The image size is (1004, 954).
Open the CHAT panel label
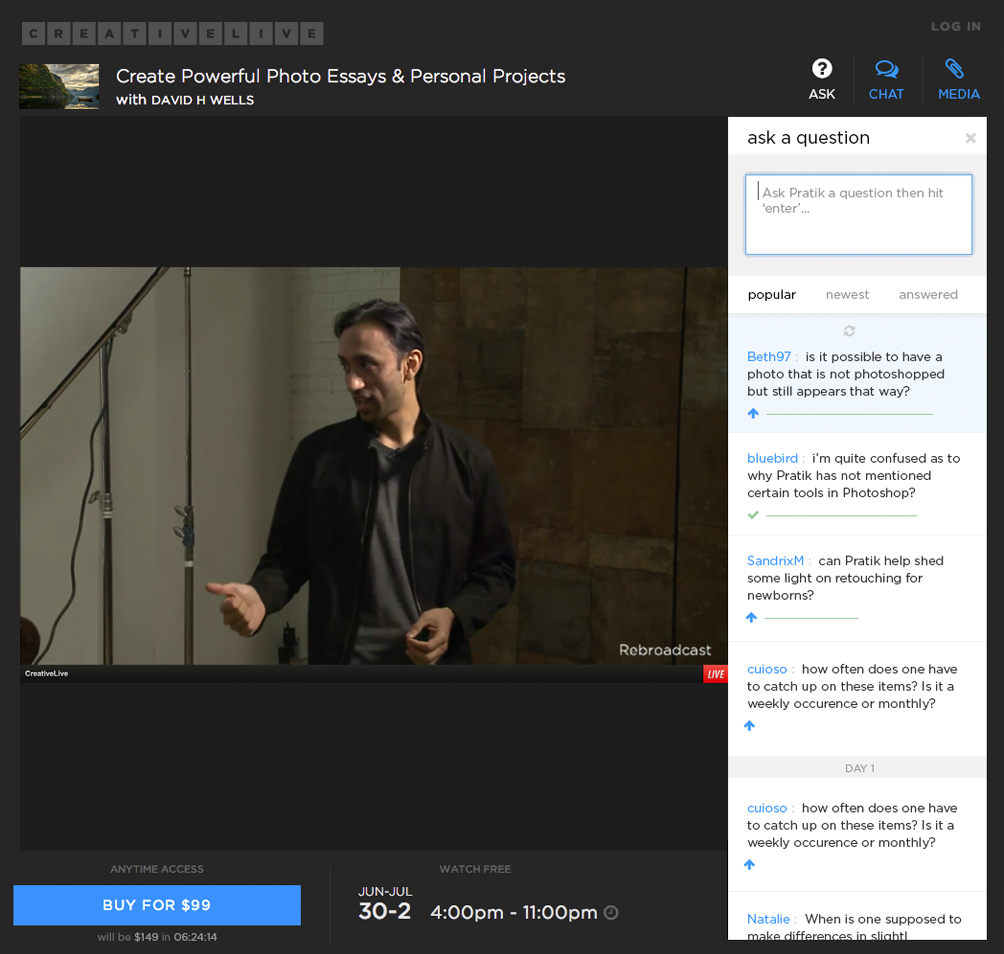(886, 94)
